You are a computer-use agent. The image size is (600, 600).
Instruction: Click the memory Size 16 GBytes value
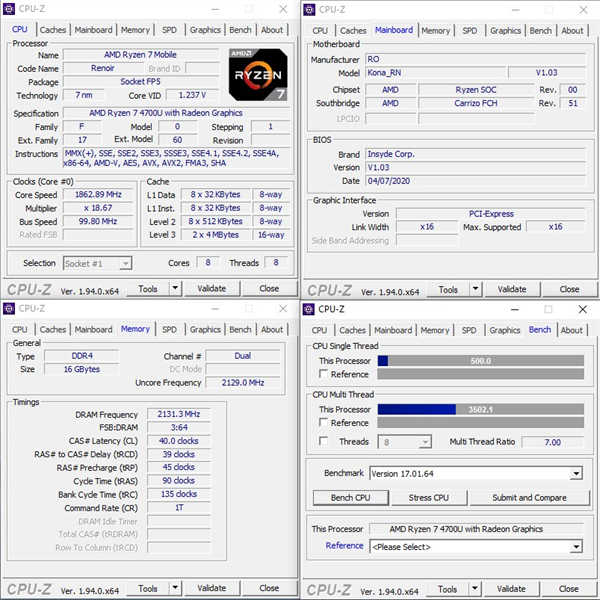[x=82, y=369]
